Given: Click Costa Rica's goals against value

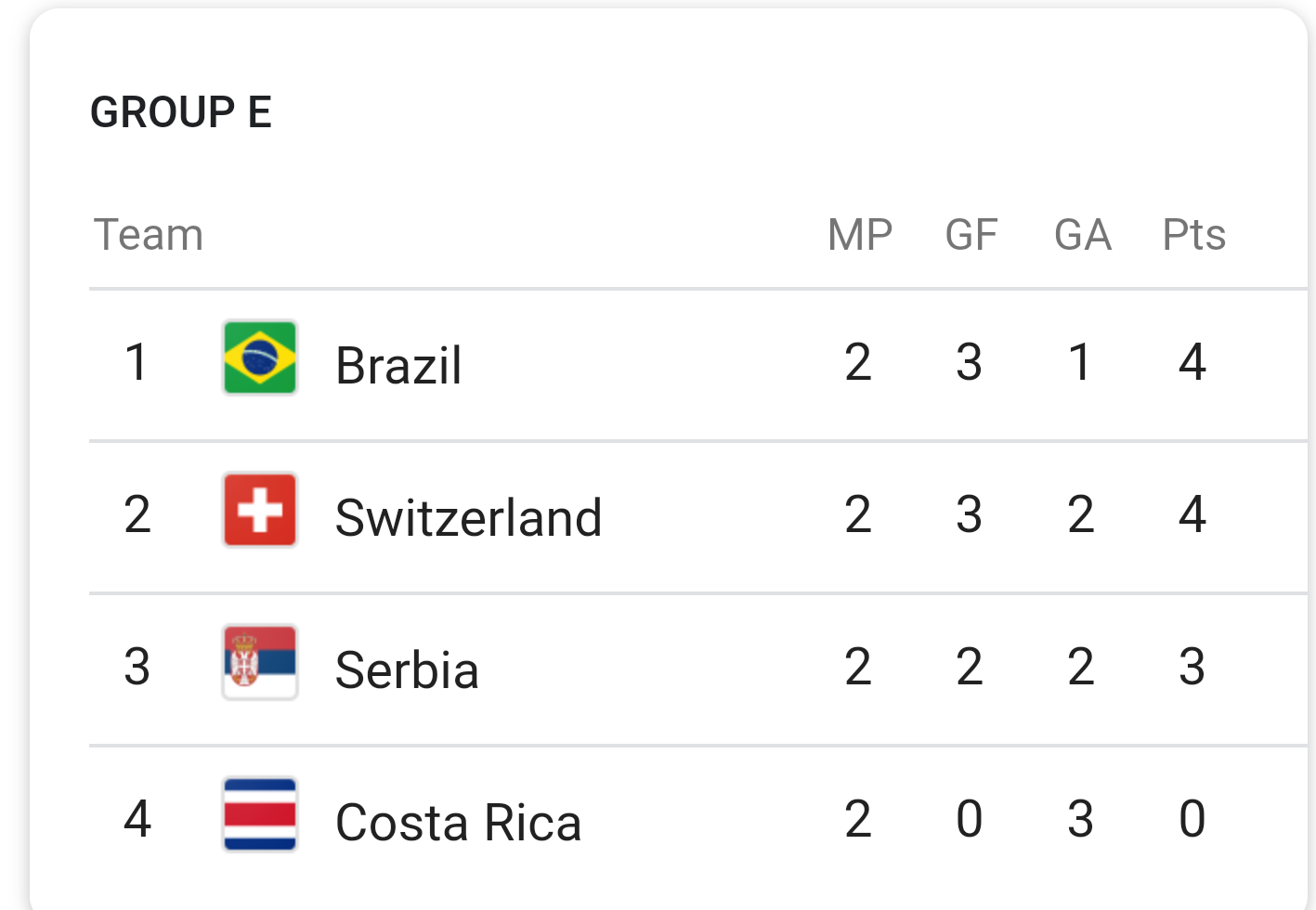Looking at the screenshot, I should tap(1080, 818).
